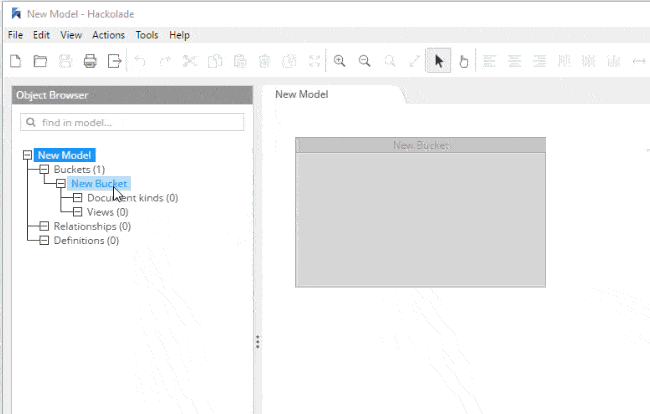Toggle the Document kinds (0) expander

(78, 198)
